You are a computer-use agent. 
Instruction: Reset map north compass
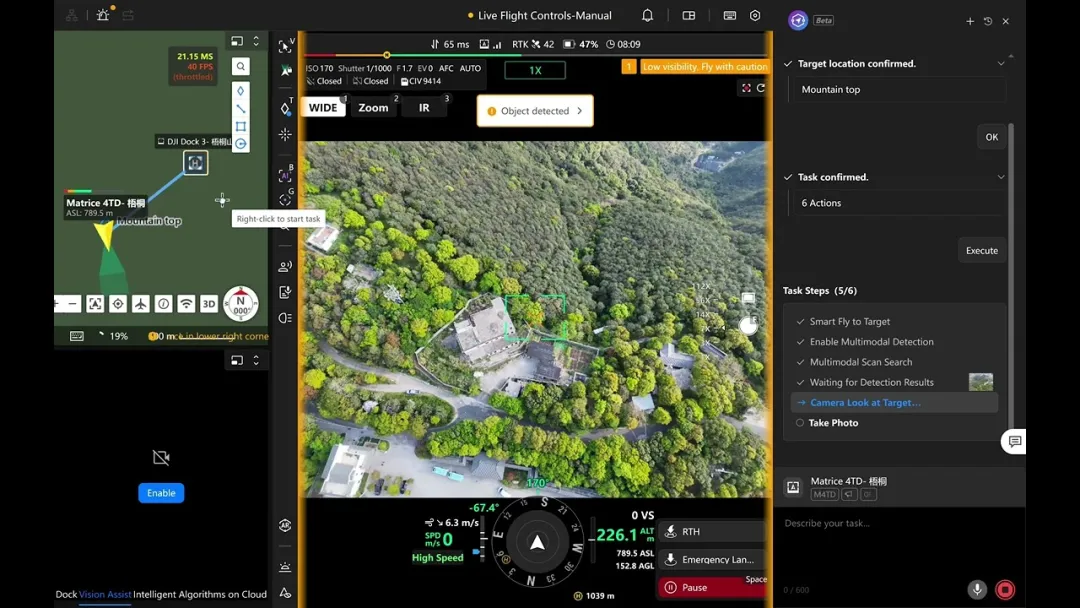click(240, 304)
